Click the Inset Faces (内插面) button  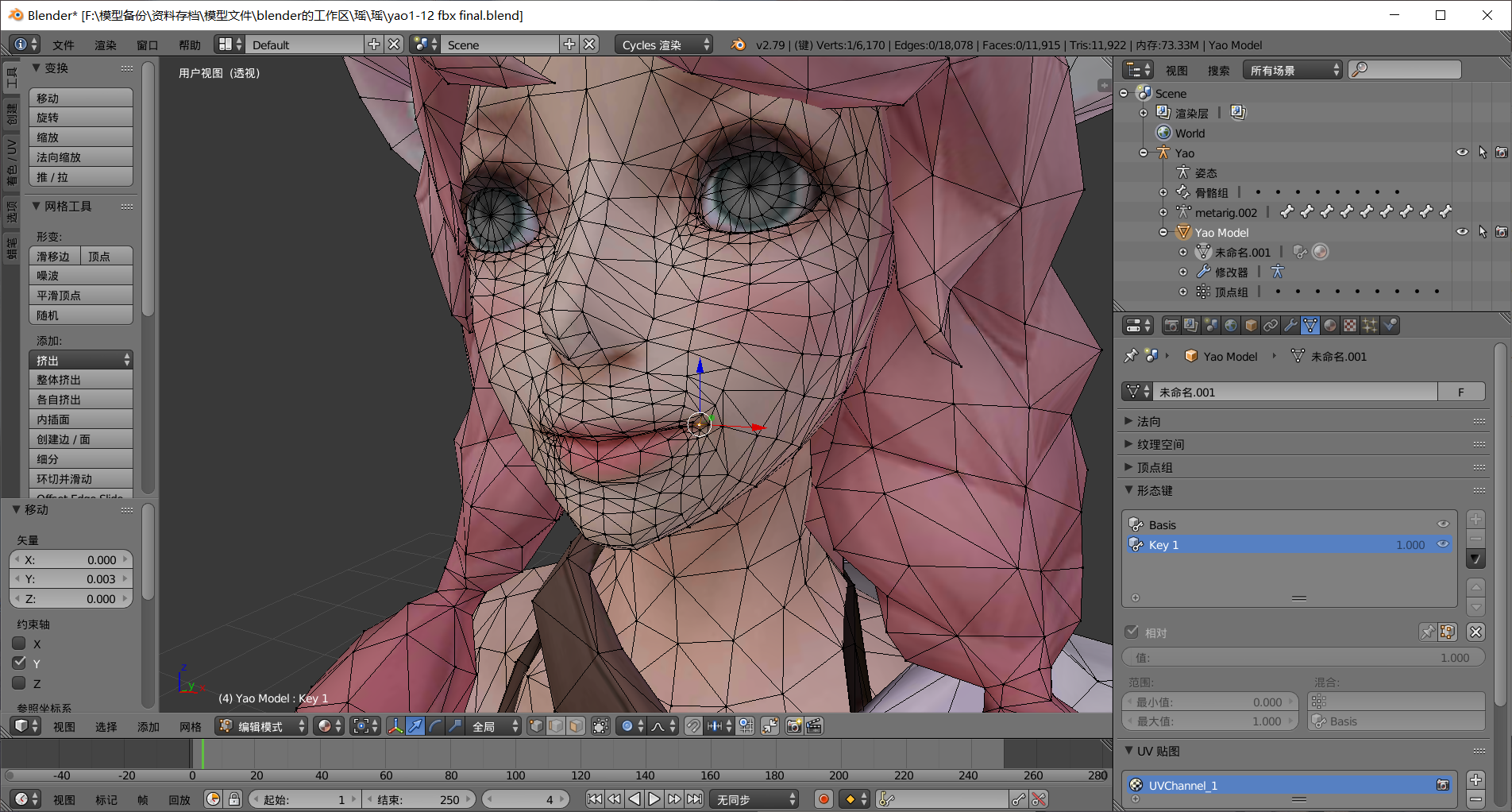pos(81,420)
